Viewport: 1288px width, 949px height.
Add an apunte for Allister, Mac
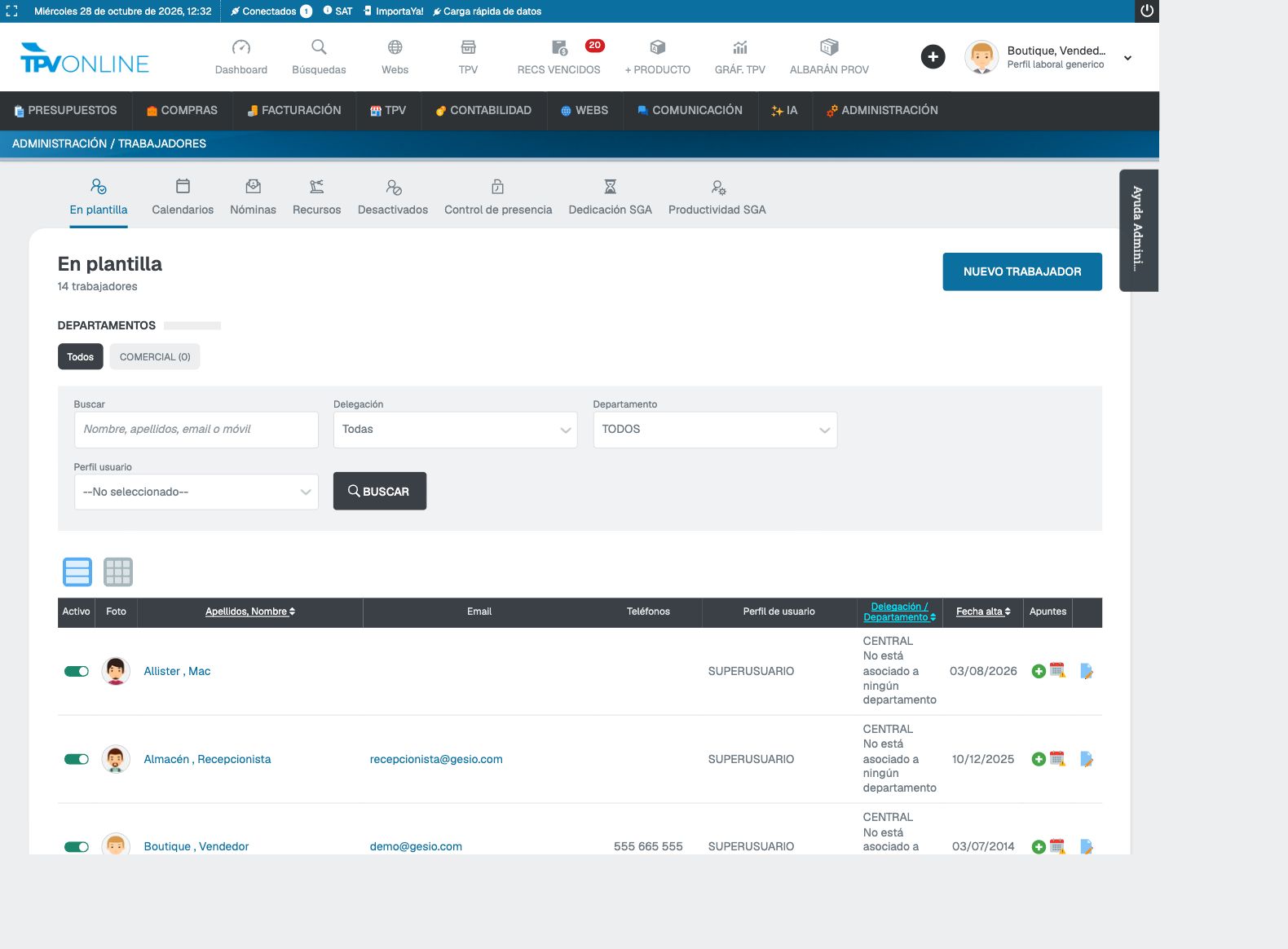point(1039,671)
